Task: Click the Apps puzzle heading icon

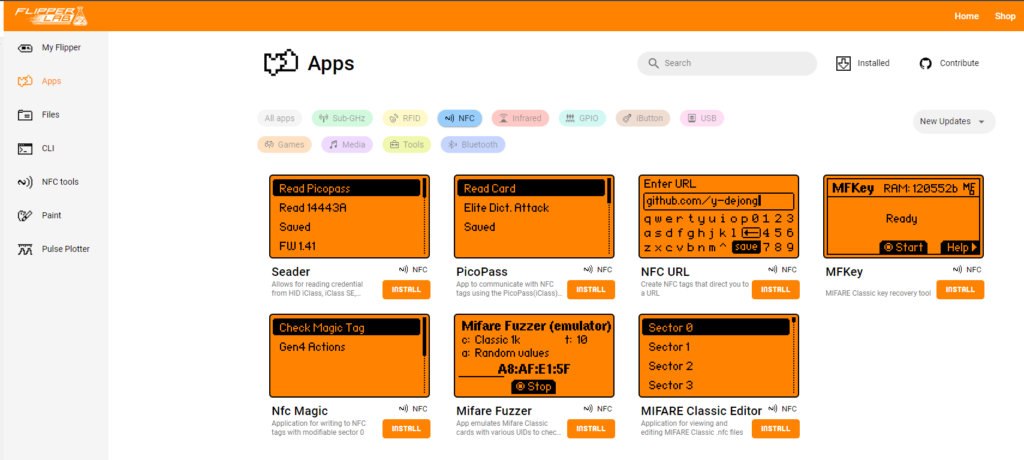Action: pos(281,63)
